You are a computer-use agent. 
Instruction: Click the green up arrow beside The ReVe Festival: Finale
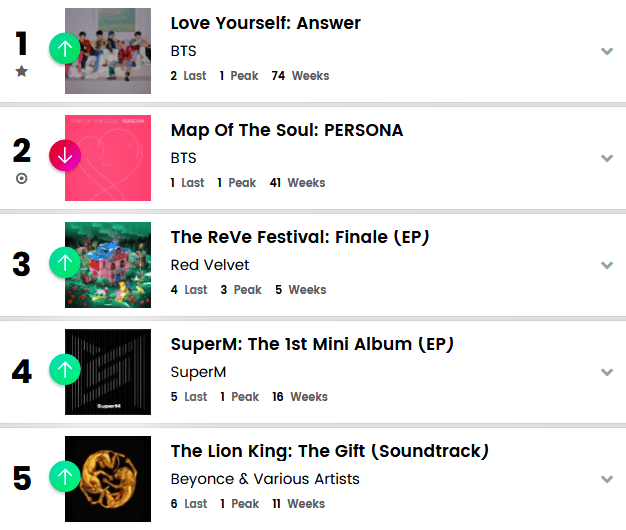tap(64, 263)
